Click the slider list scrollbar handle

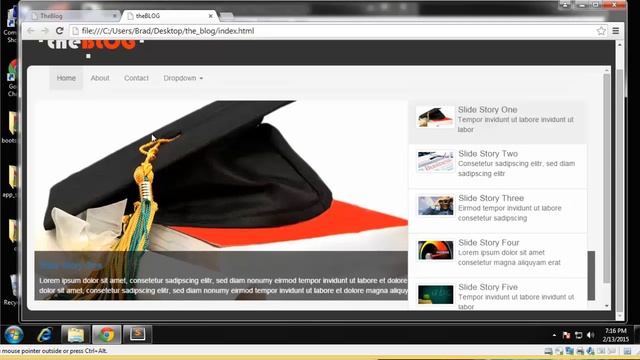coord(591,276)
